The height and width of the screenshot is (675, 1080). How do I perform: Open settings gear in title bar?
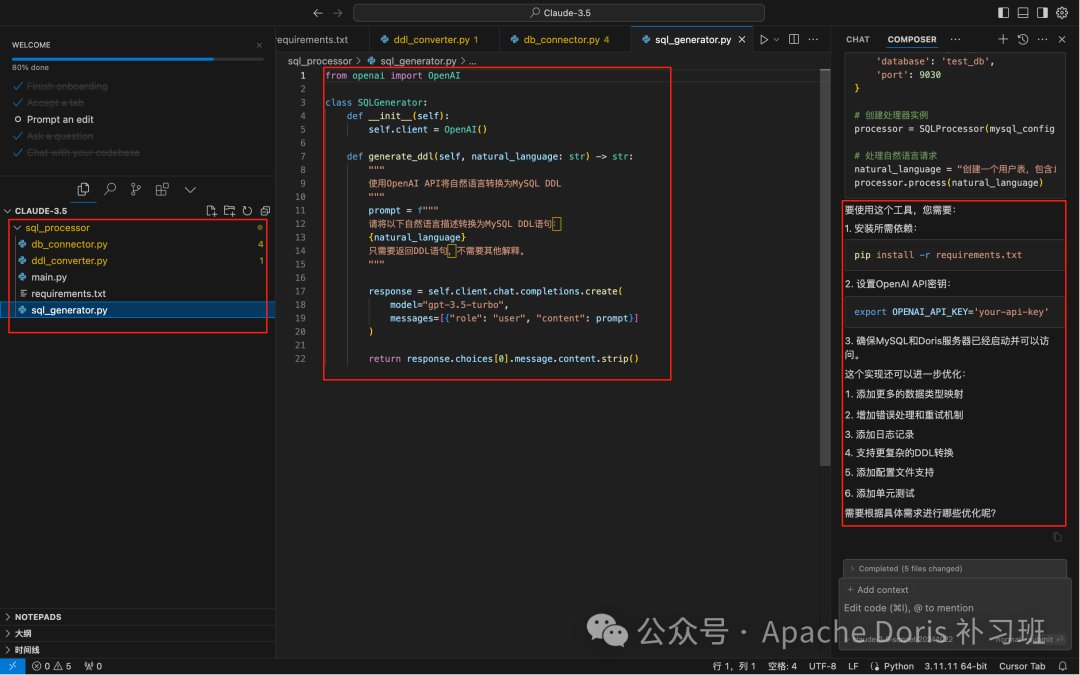[1062, 13]
